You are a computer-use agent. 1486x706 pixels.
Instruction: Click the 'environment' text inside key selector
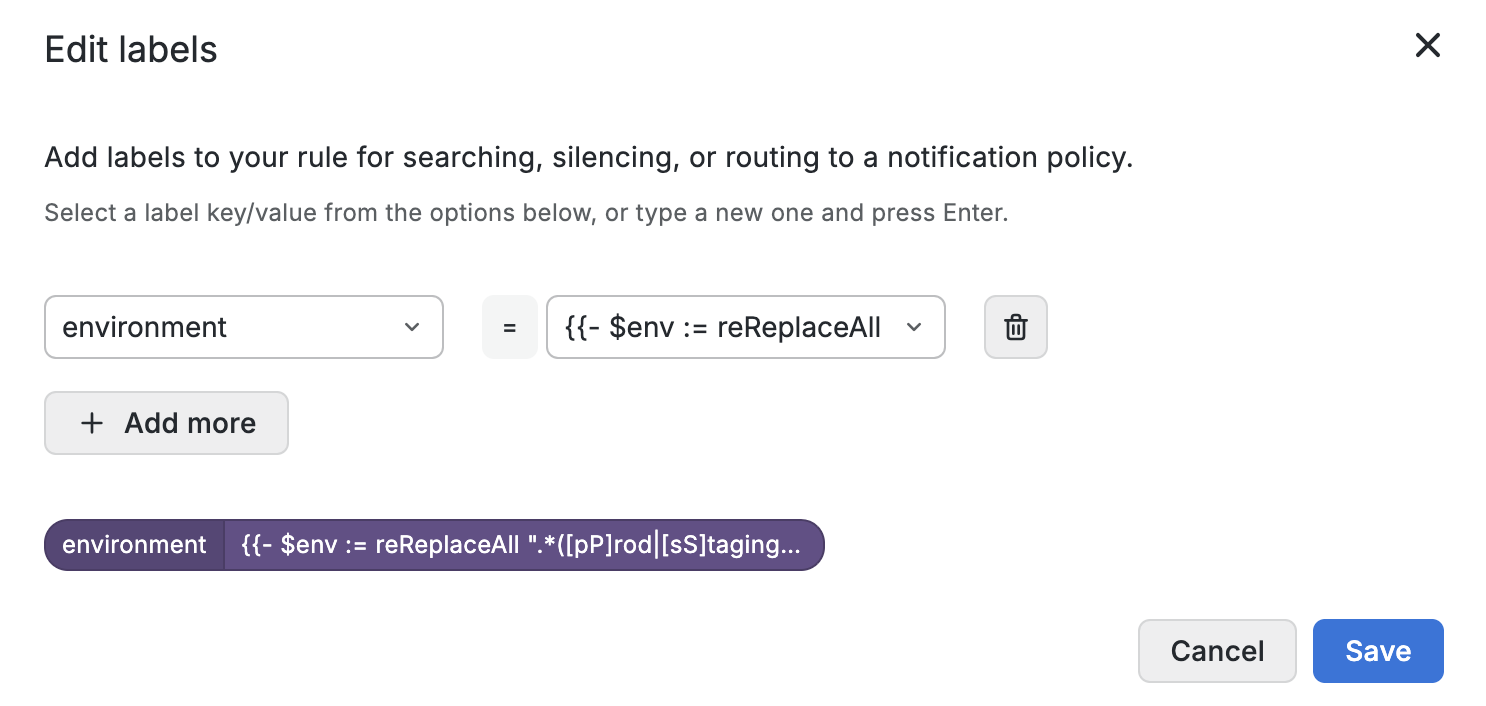pyautogui.click(x=145, y=327)
